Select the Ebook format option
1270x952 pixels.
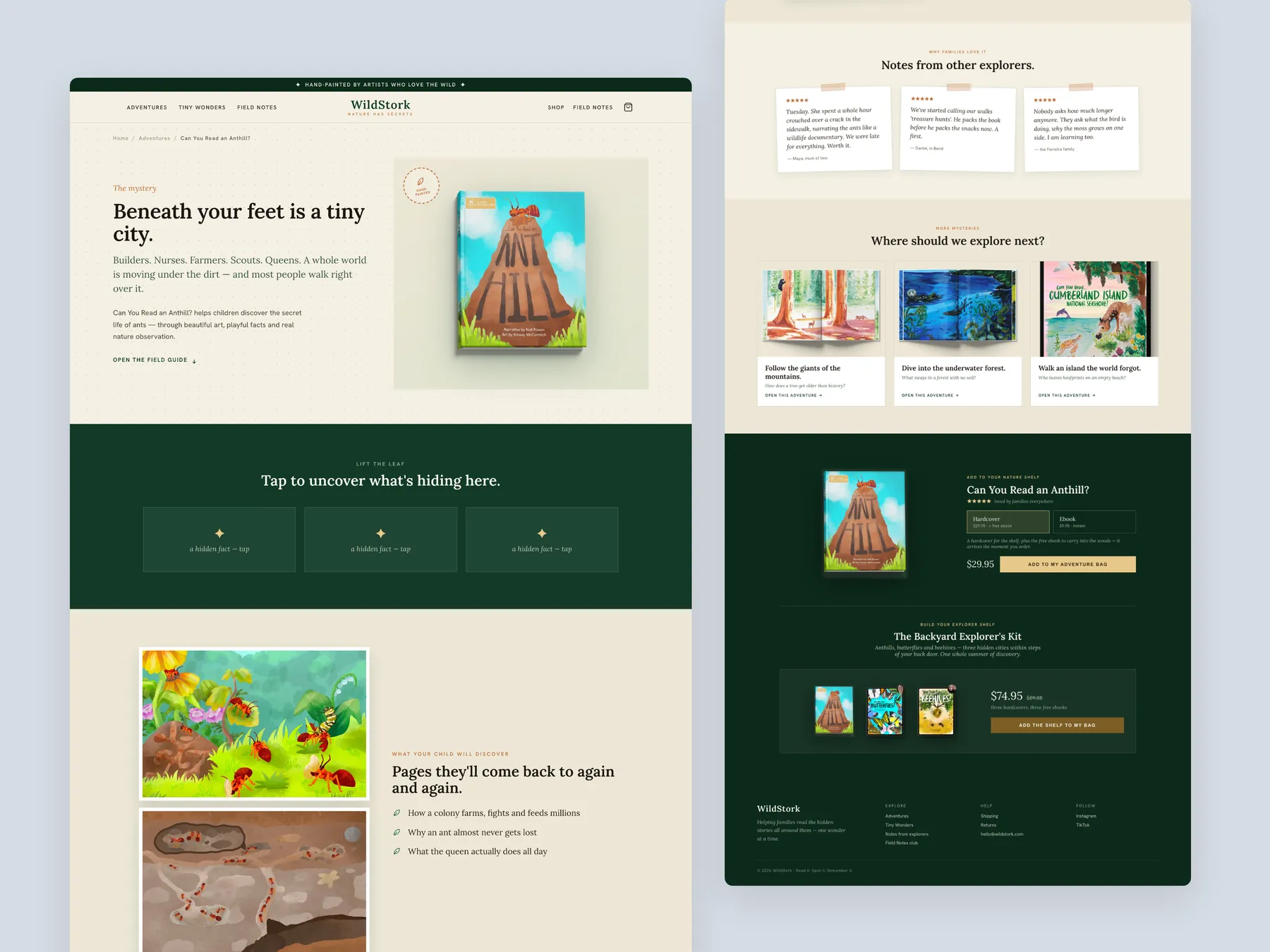coord(1094,522)
